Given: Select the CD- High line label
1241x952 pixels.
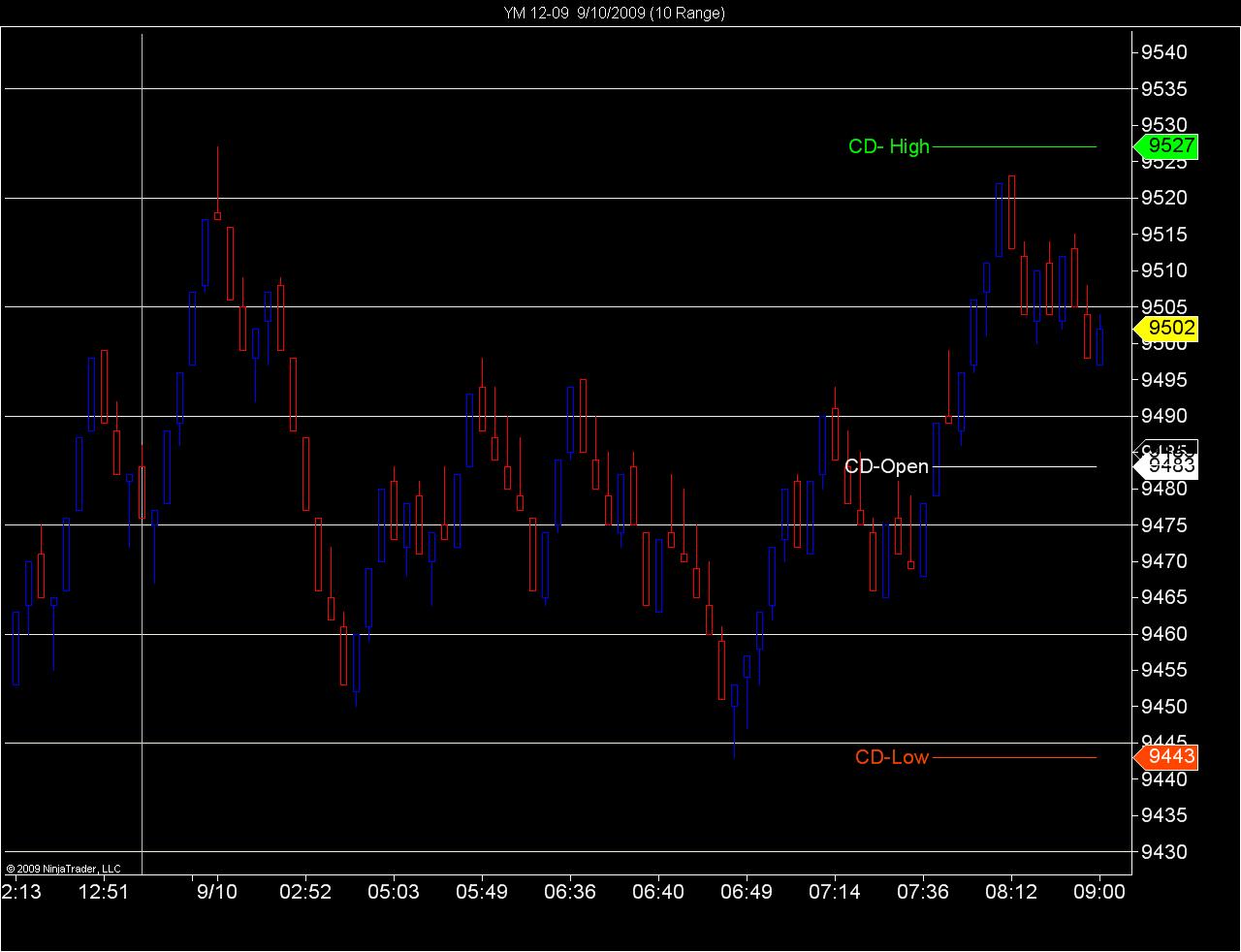Looking at the screenshot, I should tap(889, 146).
